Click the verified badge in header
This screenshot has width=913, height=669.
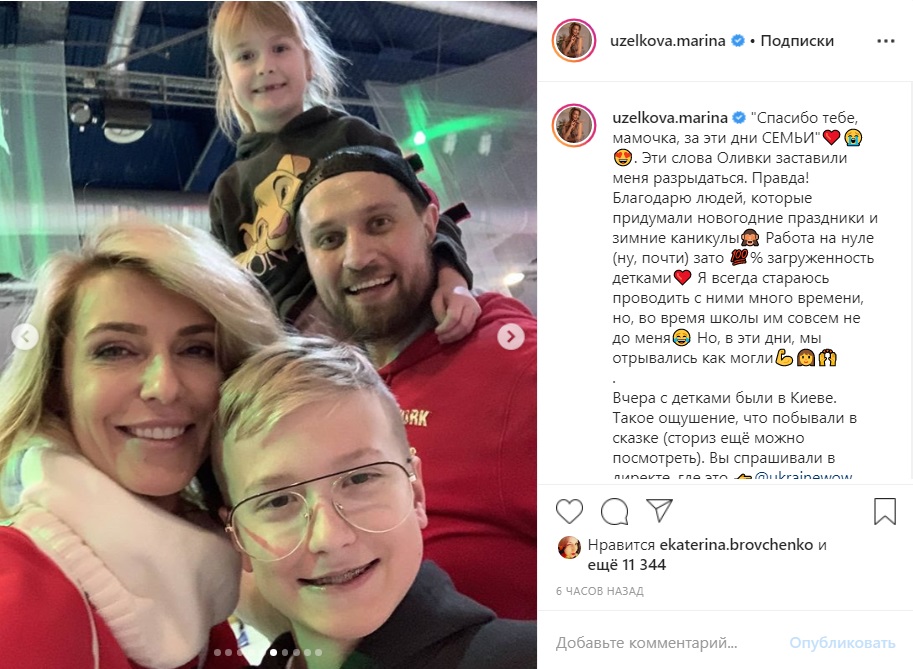pos(738,41)
